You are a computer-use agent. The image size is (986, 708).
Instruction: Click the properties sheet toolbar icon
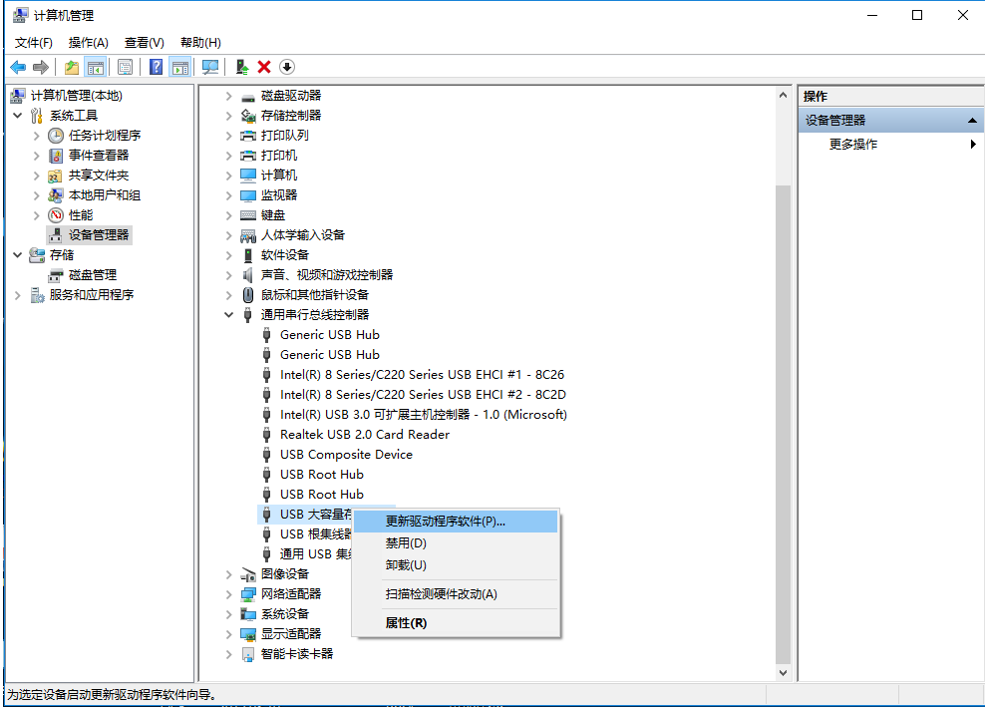125,67
